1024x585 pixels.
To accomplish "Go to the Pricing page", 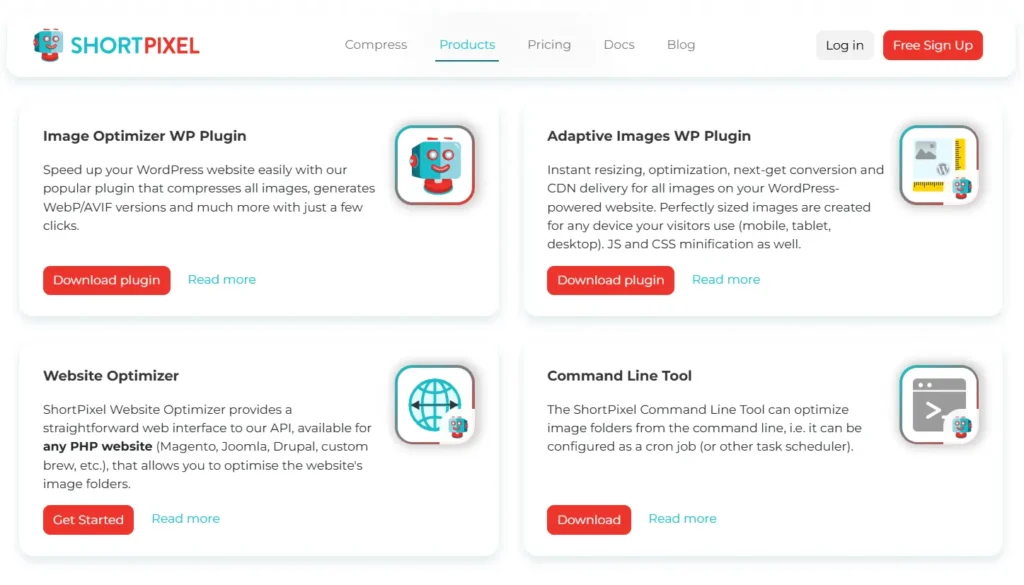I will point(549,44).
